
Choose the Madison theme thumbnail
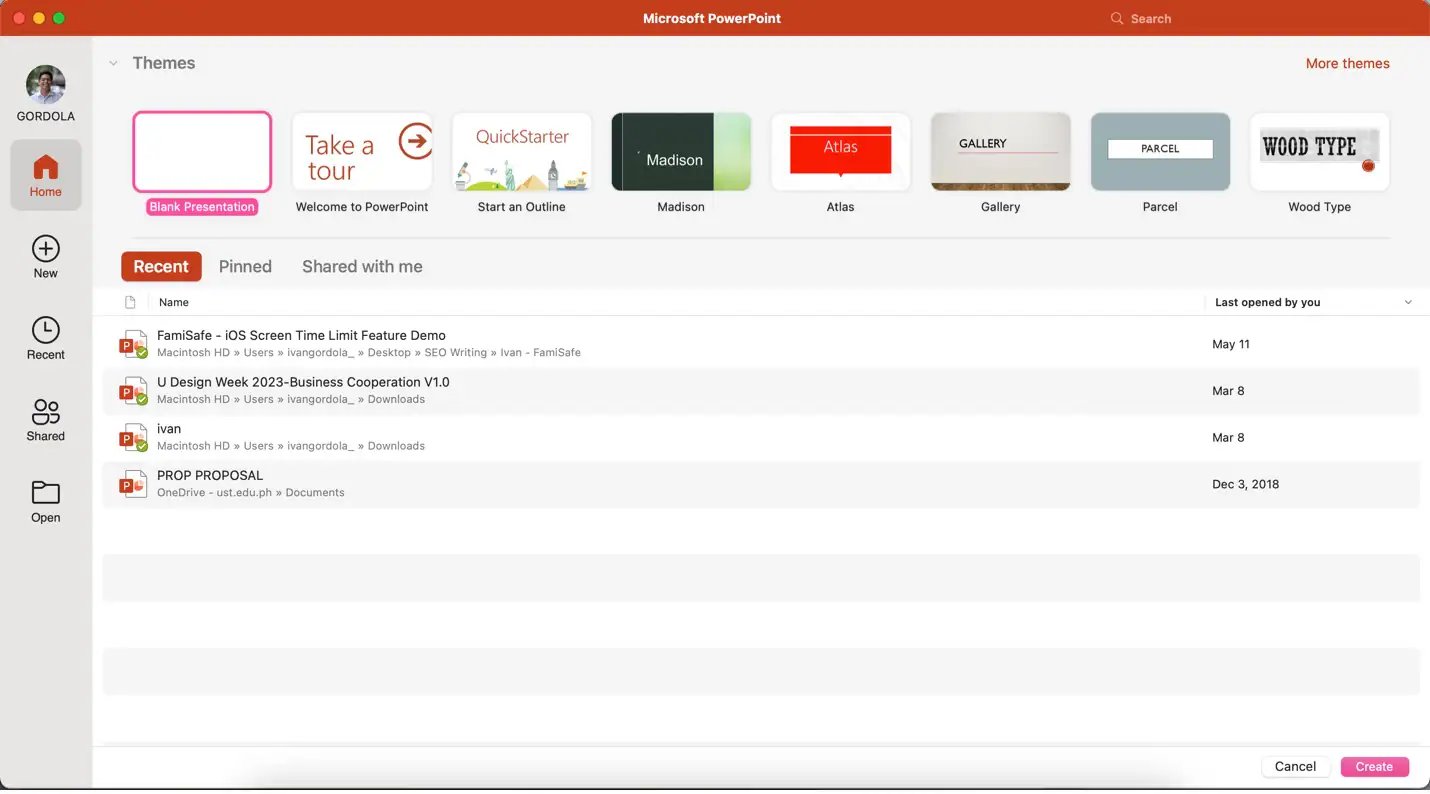[681, 152]
